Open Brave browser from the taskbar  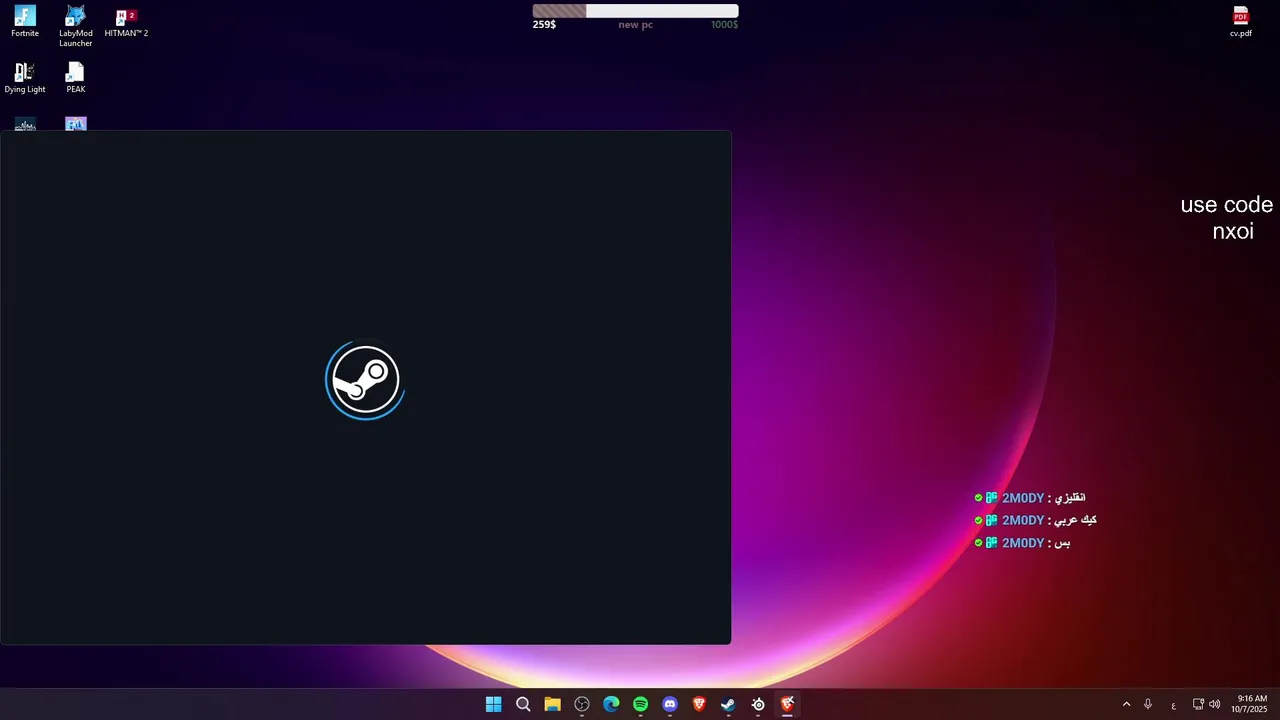[699, 704]
